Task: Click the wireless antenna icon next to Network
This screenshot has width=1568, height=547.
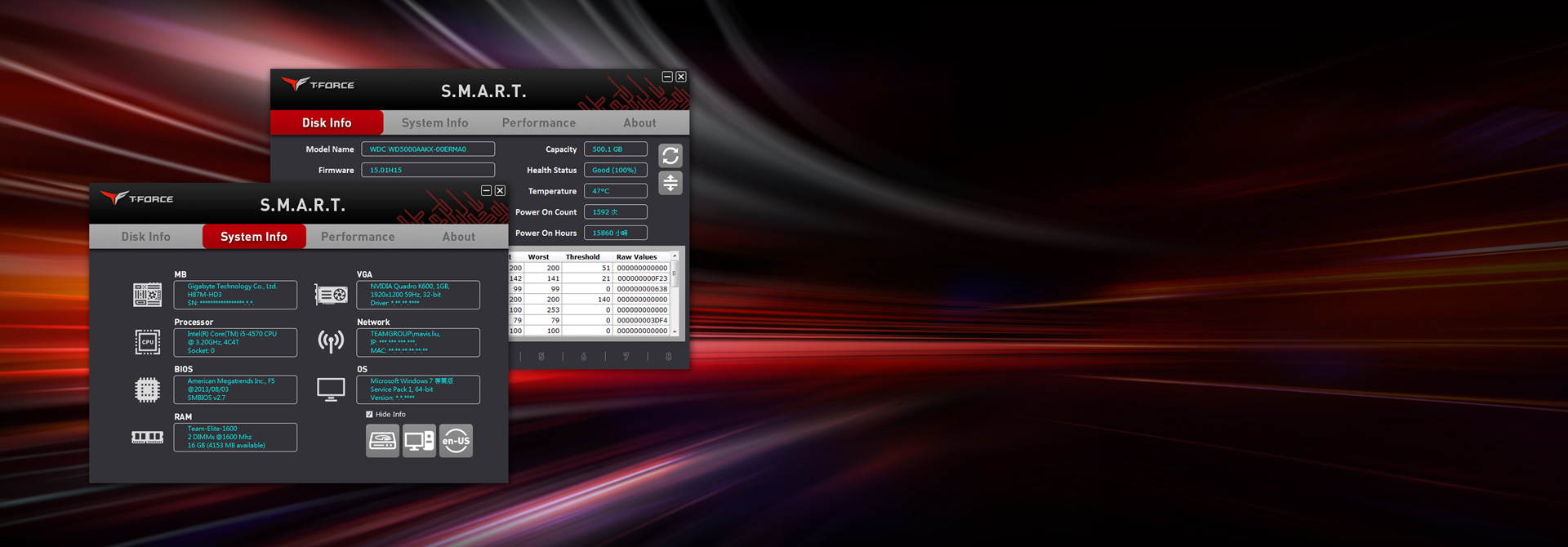Action: point(331,342)
